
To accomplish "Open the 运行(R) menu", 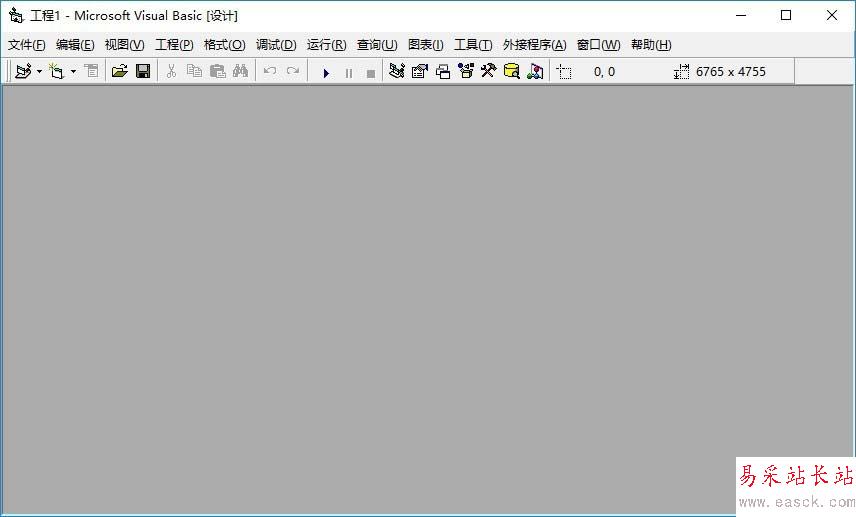I will pos(326,45).
